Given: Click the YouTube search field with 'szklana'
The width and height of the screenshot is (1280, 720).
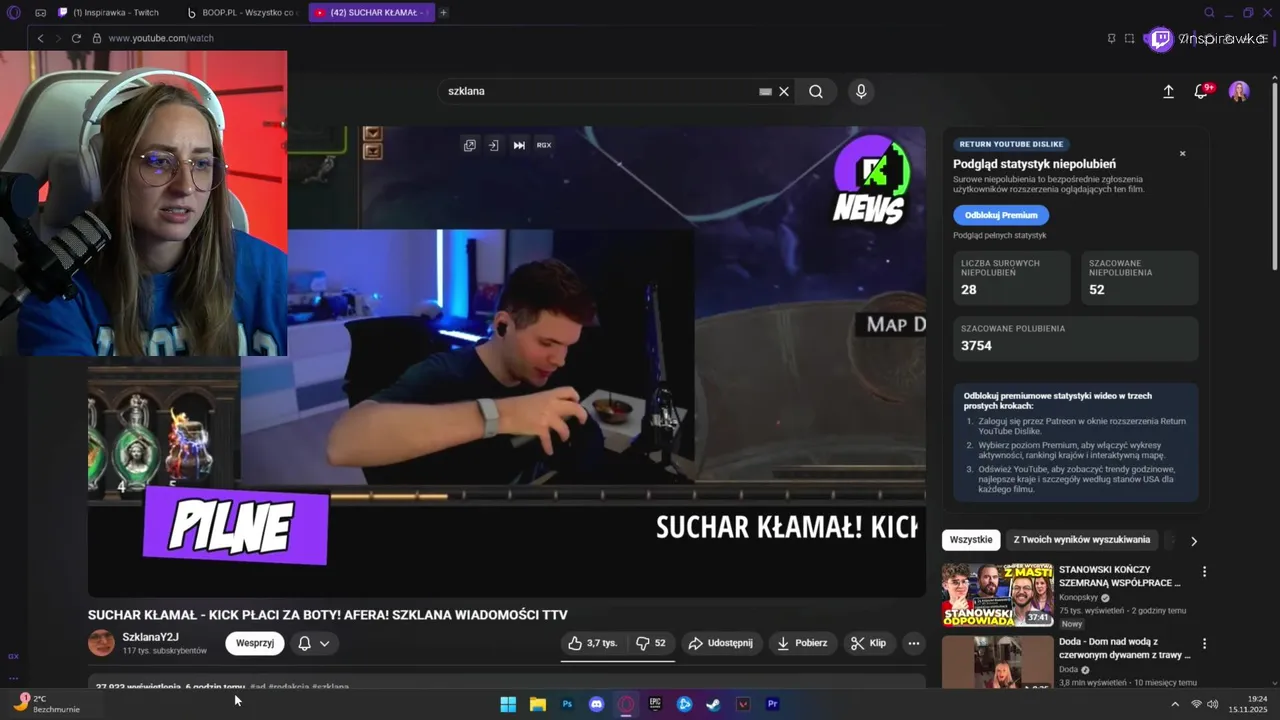Looking at the screenshot, I should coord(600,91).
